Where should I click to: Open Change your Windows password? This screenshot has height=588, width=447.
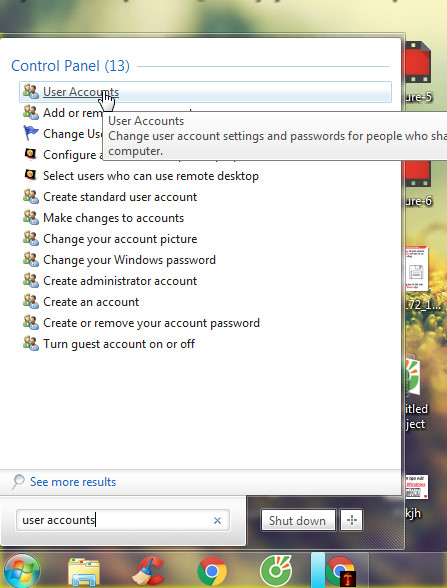(x=129, y=260)
